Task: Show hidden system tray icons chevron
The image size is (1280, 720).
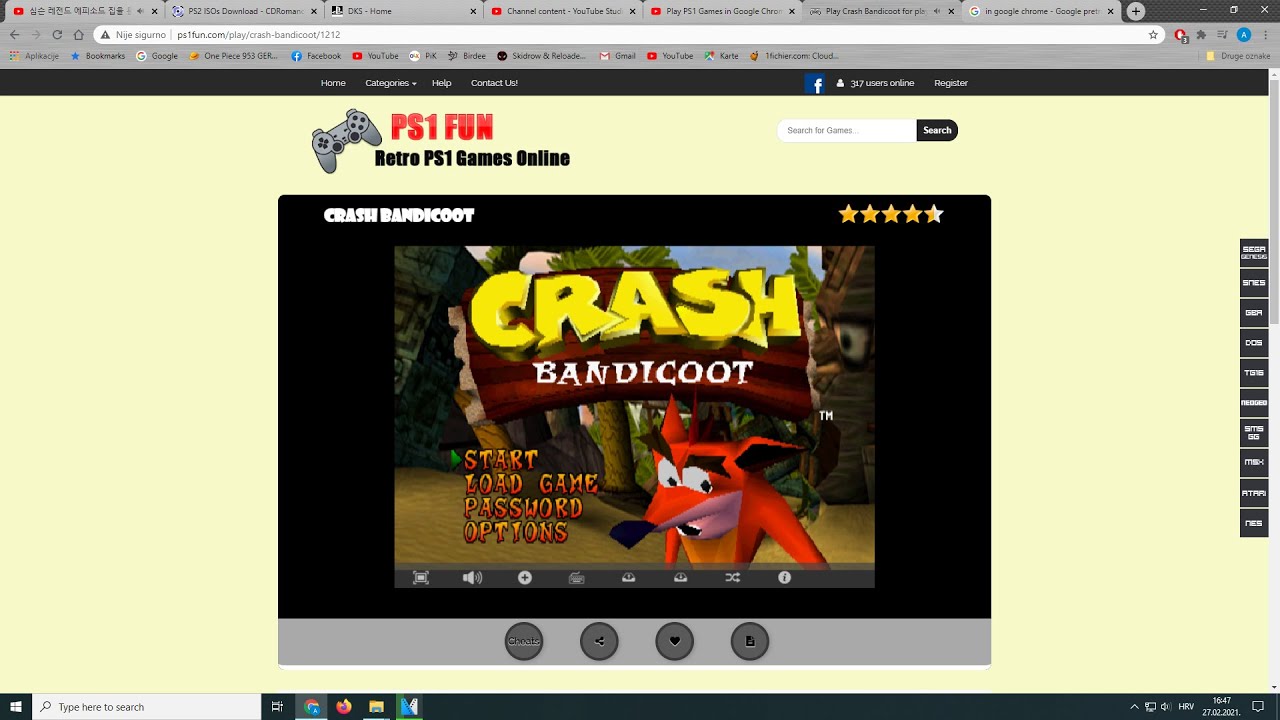Action: click(x=1134, y=707)
